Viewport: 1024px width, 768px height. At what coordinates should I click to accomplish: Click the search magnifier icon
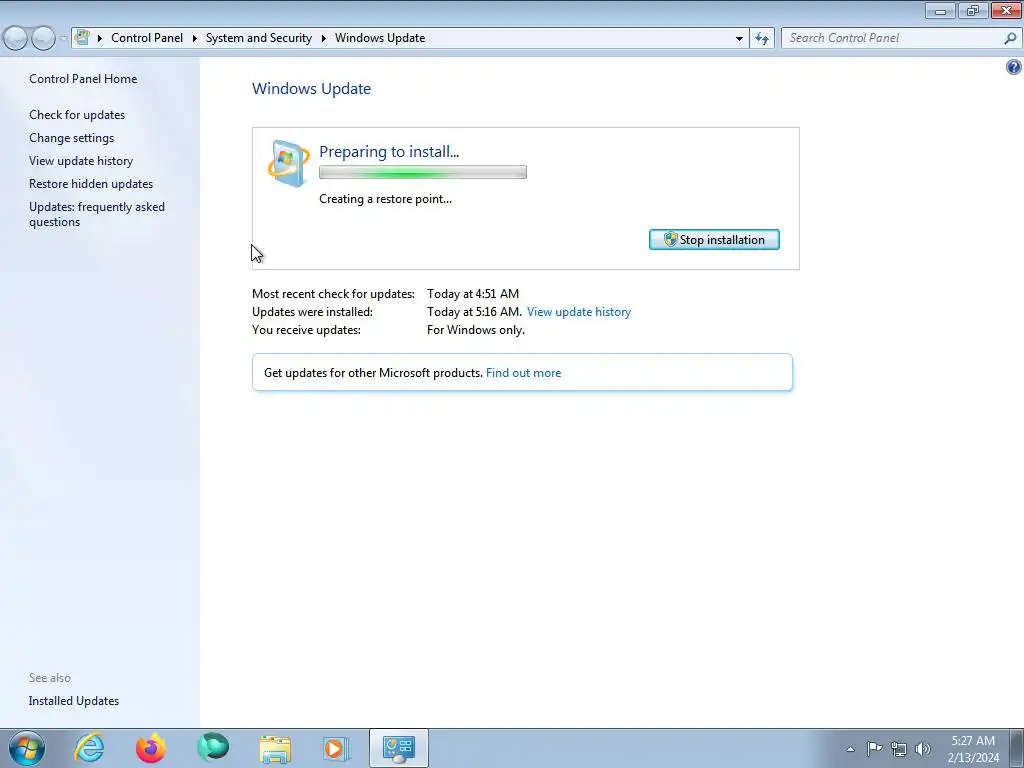pyautogui.click(x=1010, y=39)
